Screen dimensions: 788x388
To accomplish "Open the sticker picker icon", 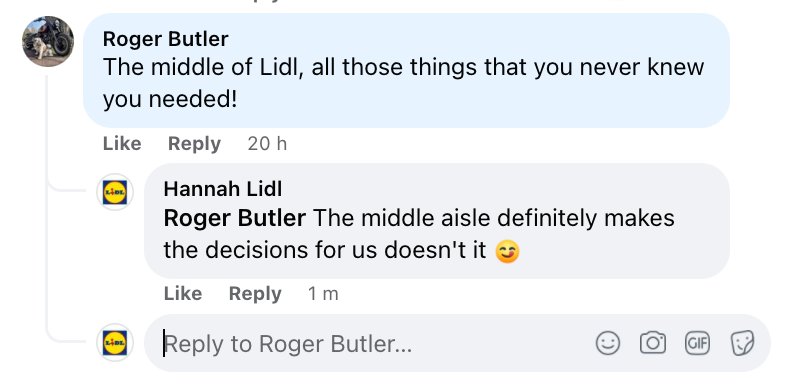I will (x=742, y=343).
